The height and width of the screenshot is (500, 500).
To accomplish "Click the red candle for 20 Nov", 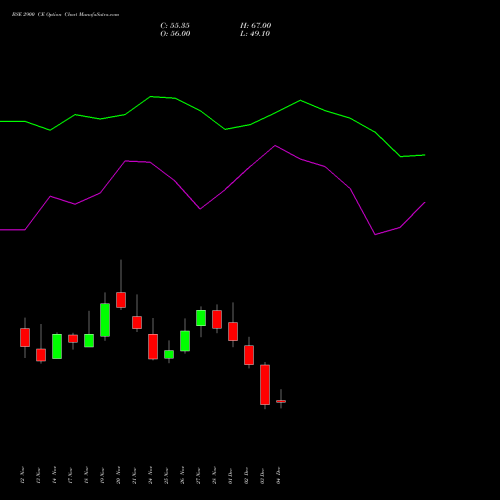I will coord(121,300).
